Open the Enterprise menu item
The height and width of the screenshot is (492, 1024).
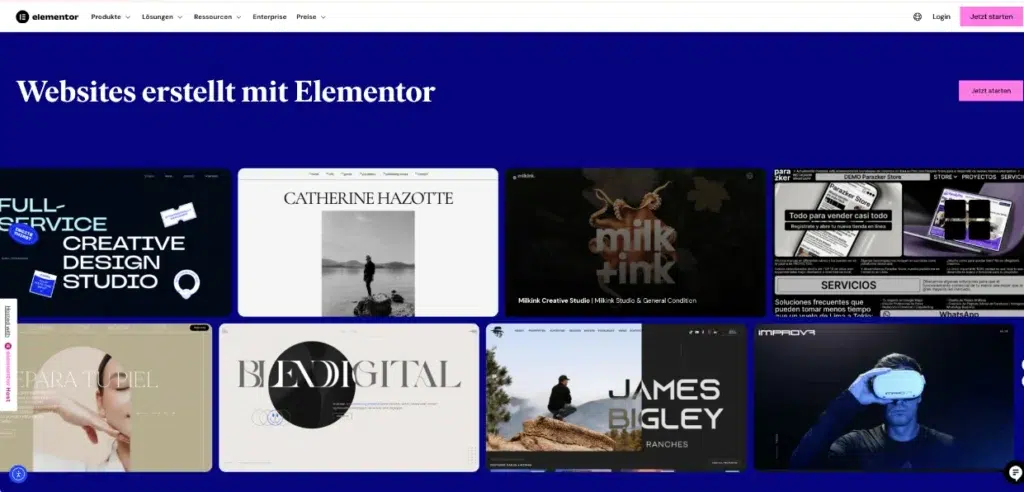[x=269, y=17]
